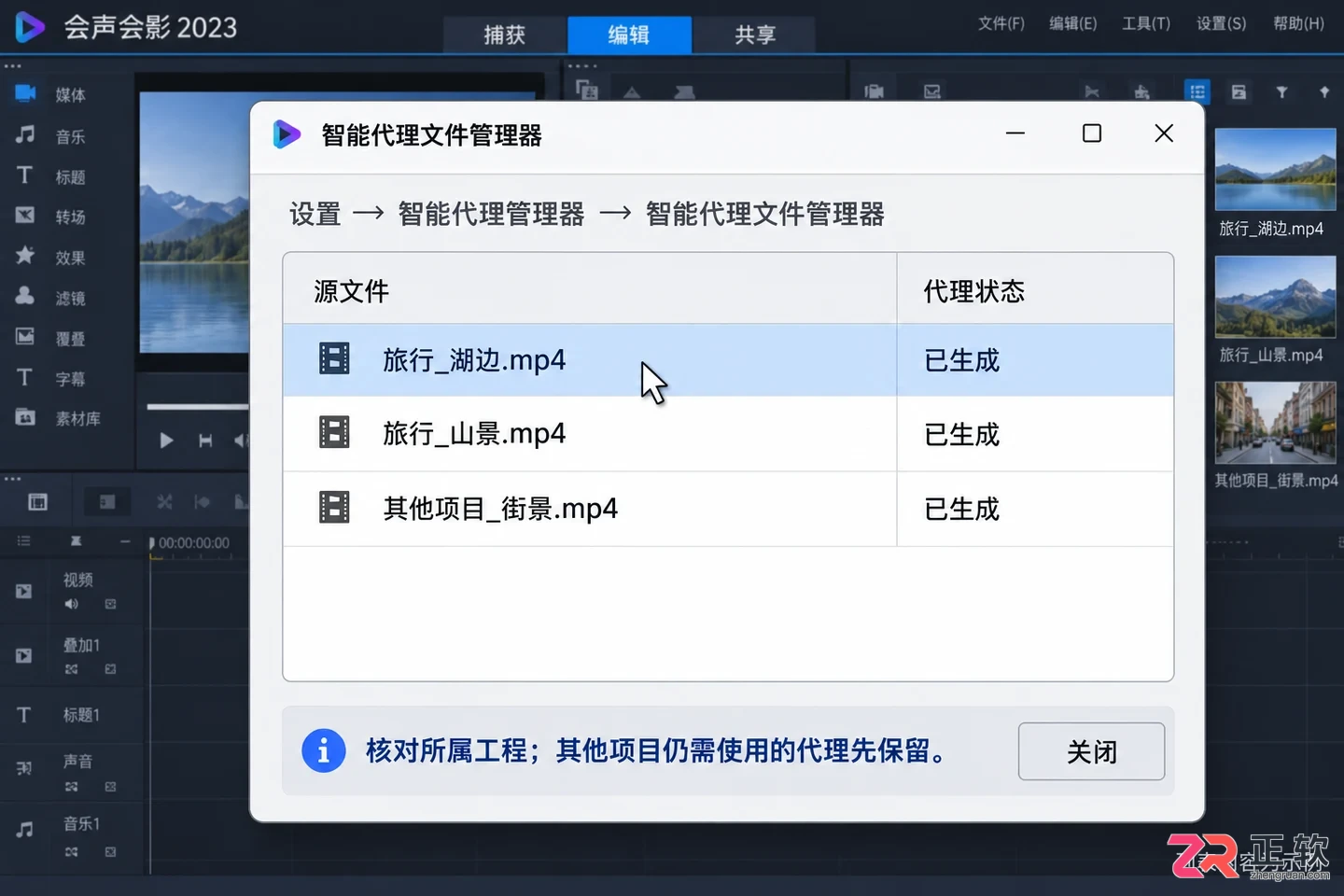Click the timeline view icon in timeline toolbar
1344x896 pixels.
(x=107, y=502)
